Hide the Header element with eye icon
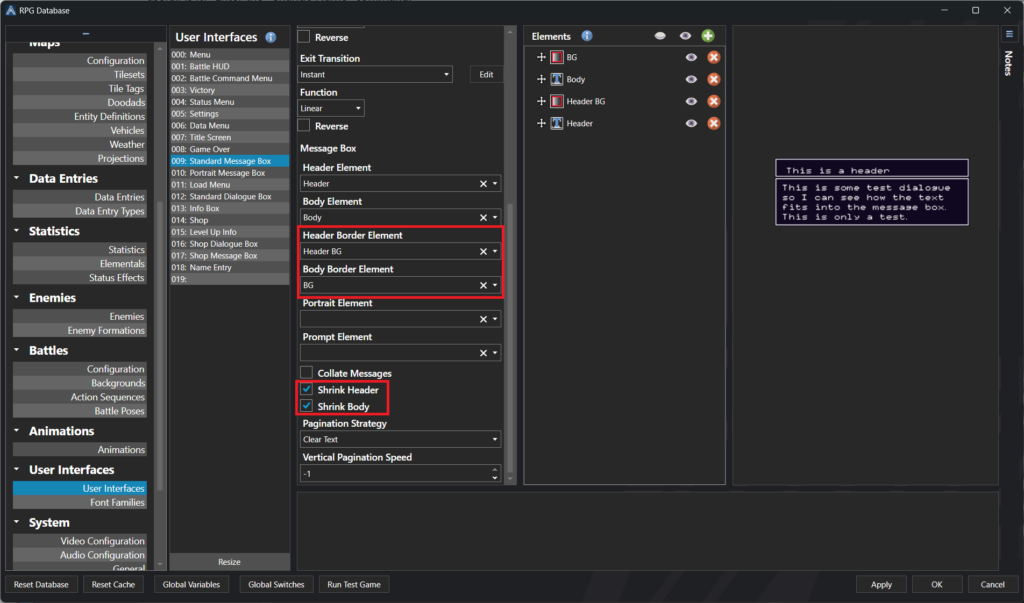The height and width of the screenshot is (603, 1024). (x=691, y=123)
